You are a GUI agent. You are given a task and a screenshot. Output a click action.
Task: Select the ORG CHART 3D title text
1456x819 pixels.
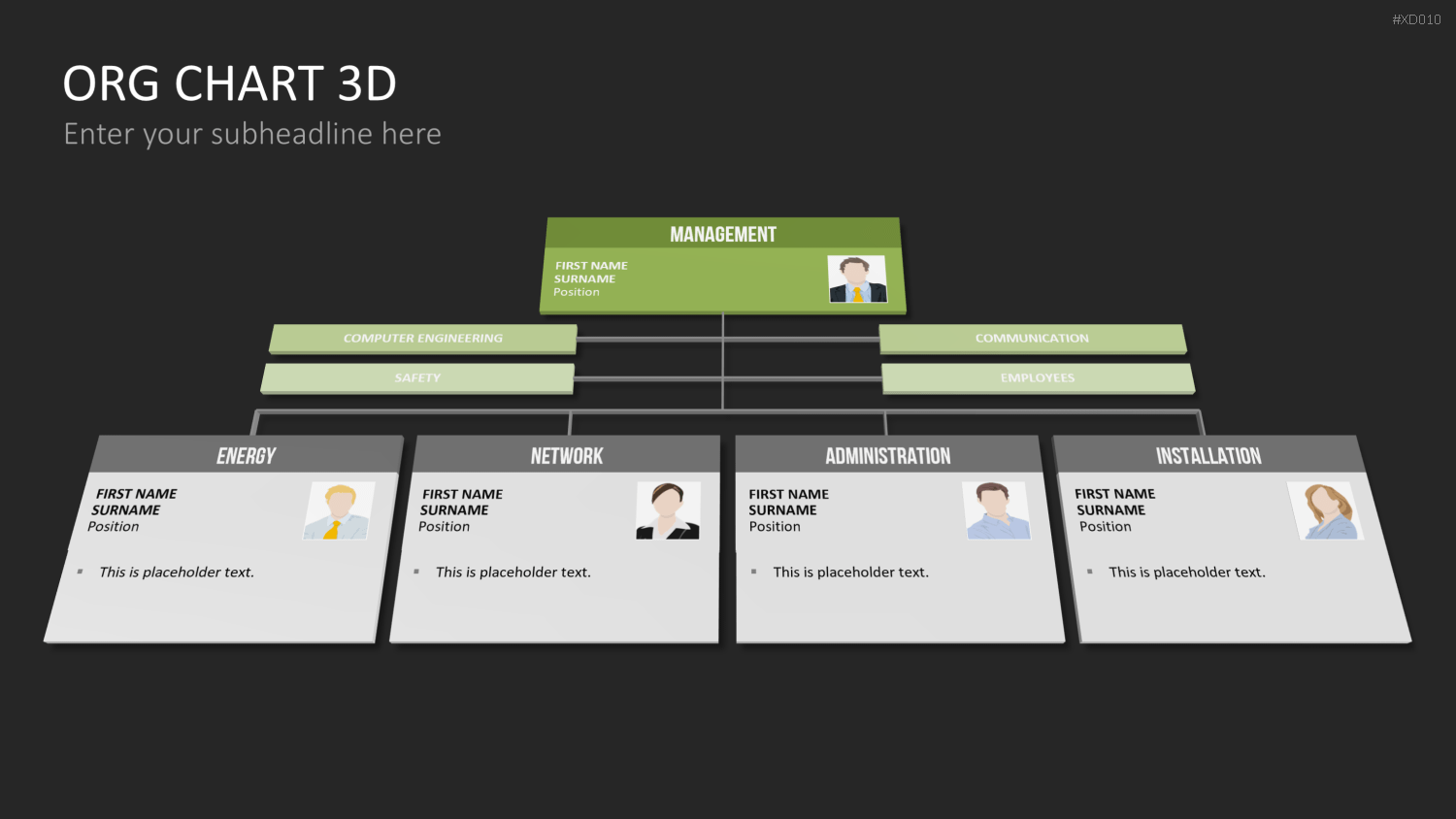click(230, 84)
